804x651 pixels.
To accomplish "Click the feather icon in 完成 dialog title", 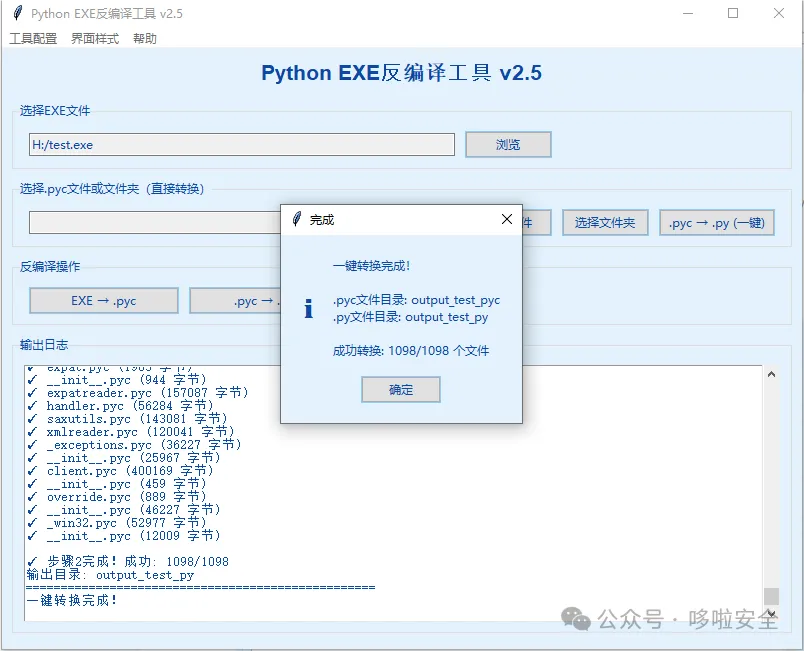I will point(296,219).
